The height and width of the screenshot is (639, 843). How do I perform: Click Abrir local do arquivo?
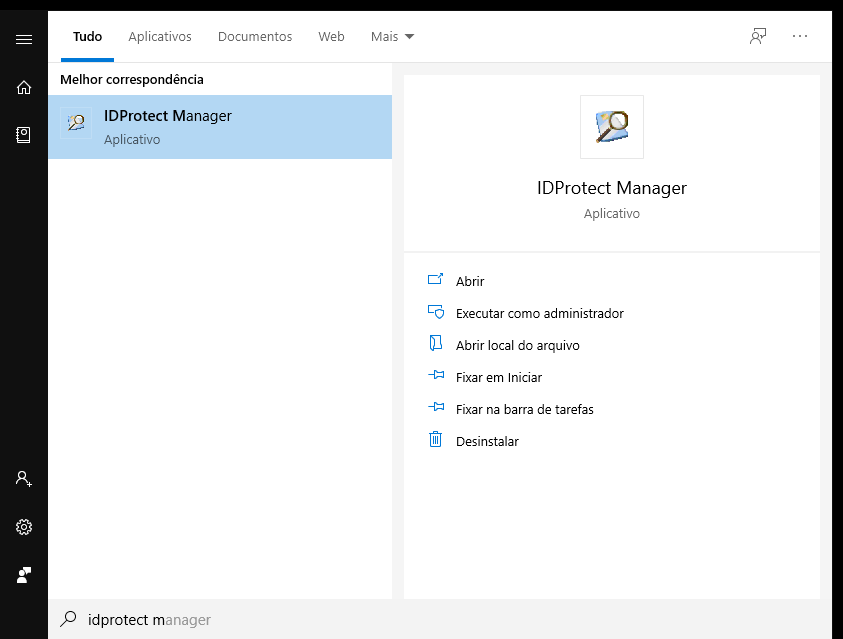pos(517,346)
